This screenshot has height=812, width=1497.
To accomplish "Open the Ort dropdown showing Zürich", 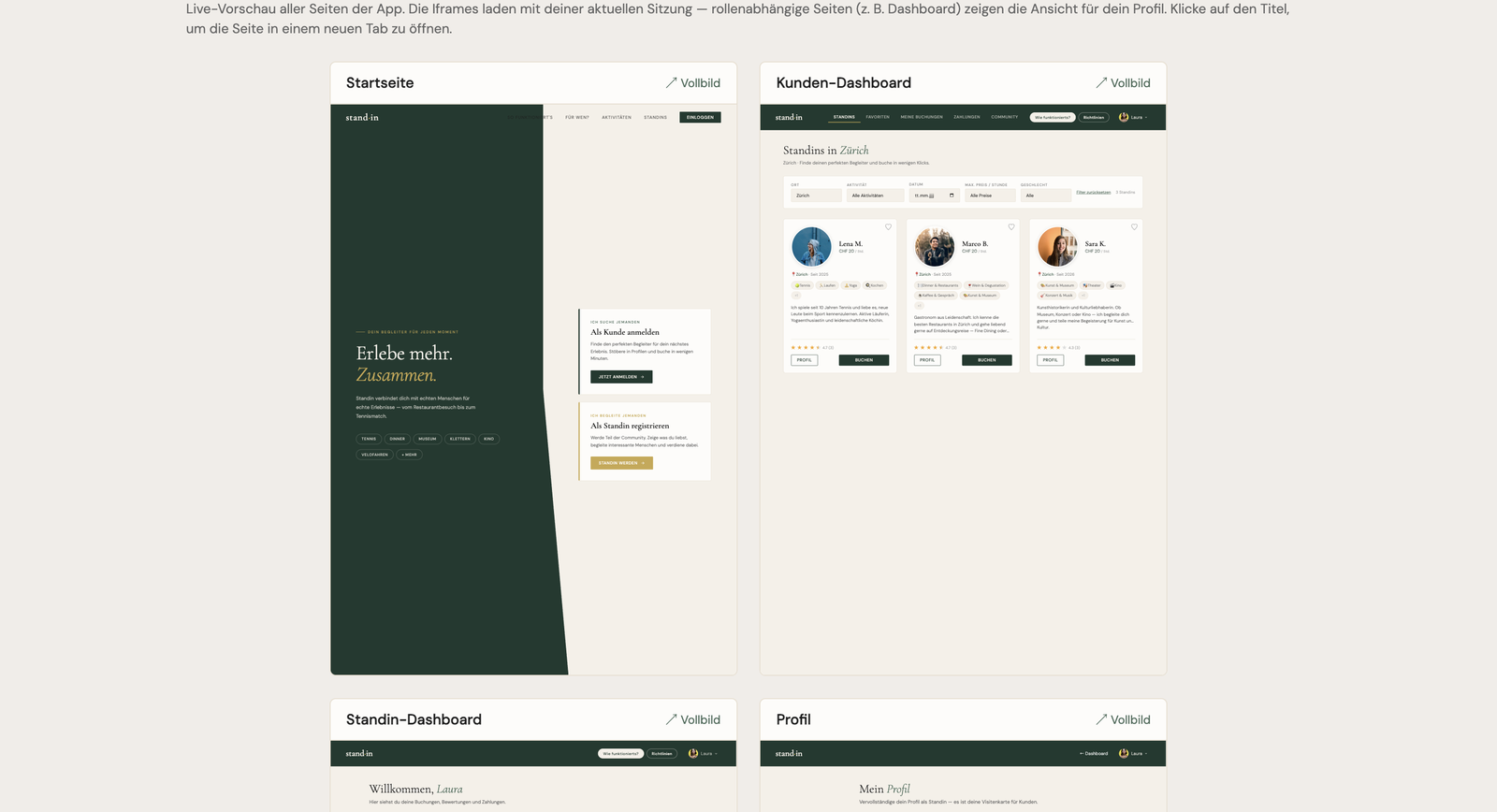I will [816, 196].
